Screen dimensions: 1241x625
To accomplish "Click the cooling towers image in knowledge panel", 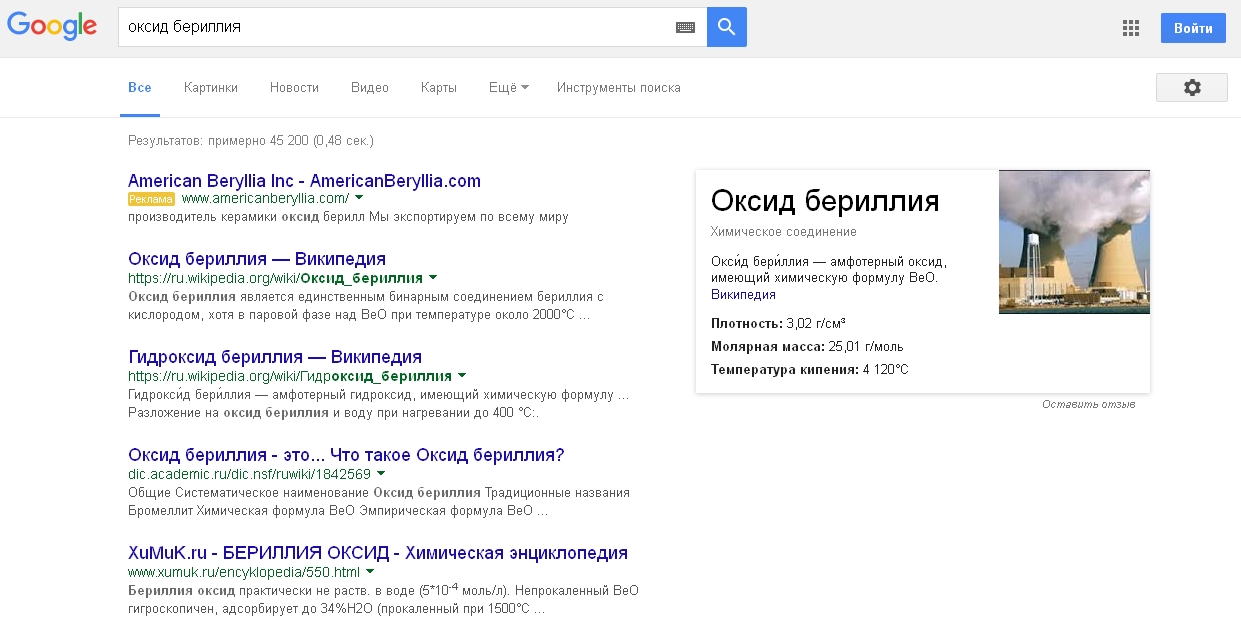I will [1074, 241].
